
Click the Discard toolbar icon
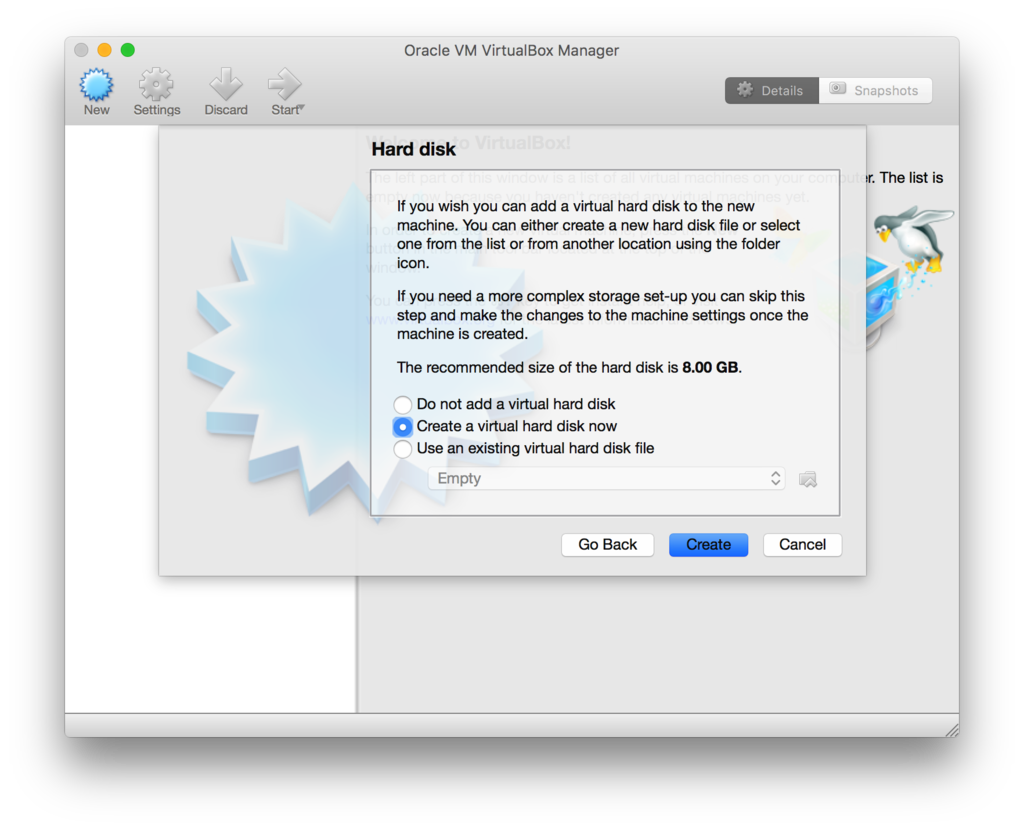(x=226, y=92)
